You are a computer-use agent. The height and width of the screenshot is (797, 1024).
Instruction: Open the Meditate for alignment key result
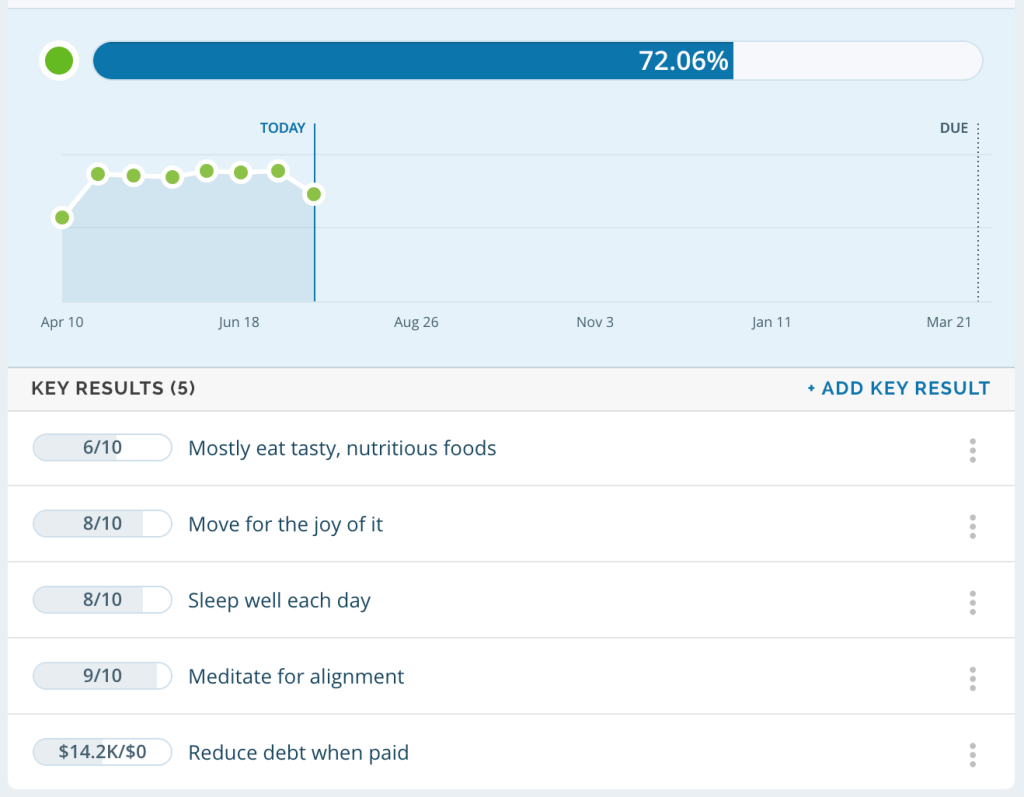coord(296,676)
